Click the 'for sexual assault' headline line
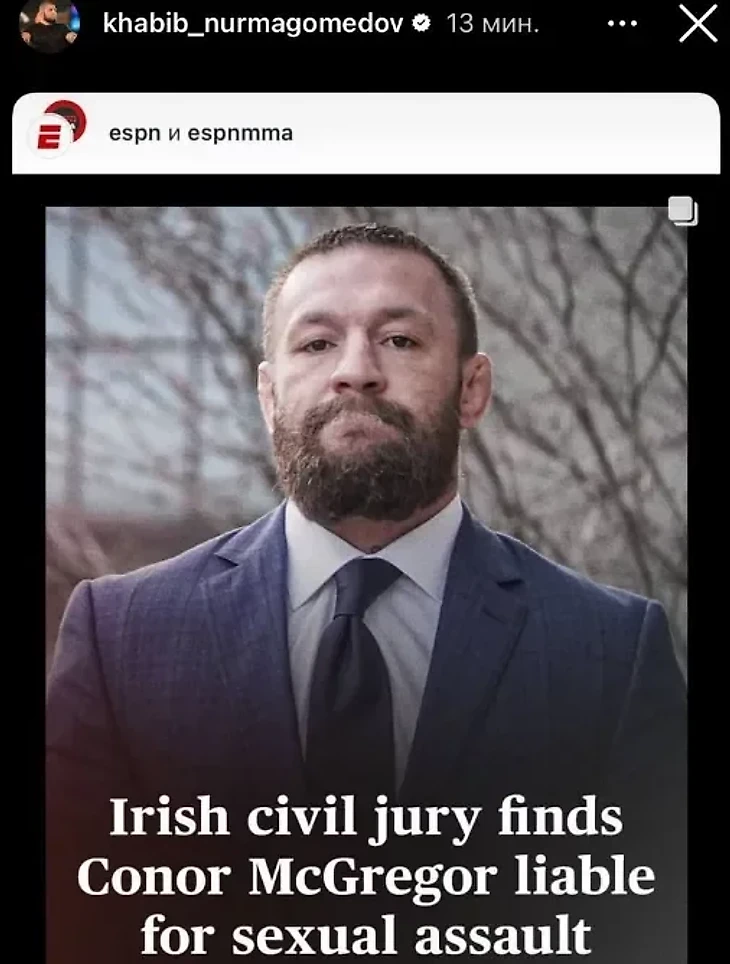 366,935
